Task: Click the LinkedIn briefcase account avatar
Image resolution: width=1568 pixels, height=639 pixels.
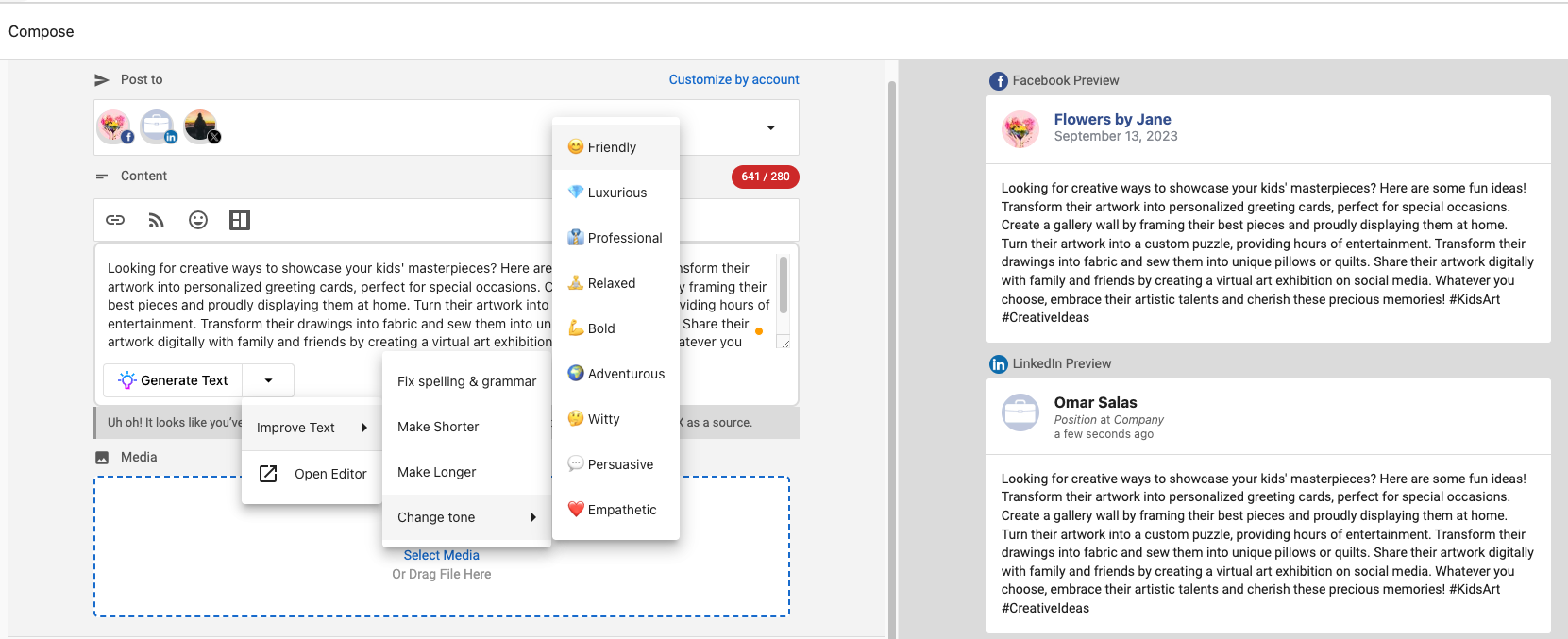Action: [x=158, y=126]
